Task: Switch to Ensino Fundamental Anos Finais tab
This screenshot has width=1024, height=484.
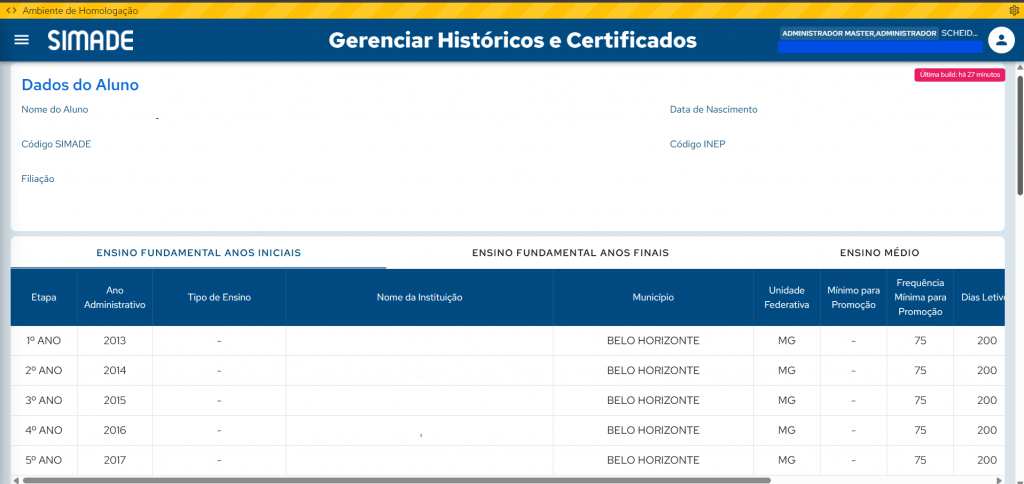Action: click(x=570, y=253)
